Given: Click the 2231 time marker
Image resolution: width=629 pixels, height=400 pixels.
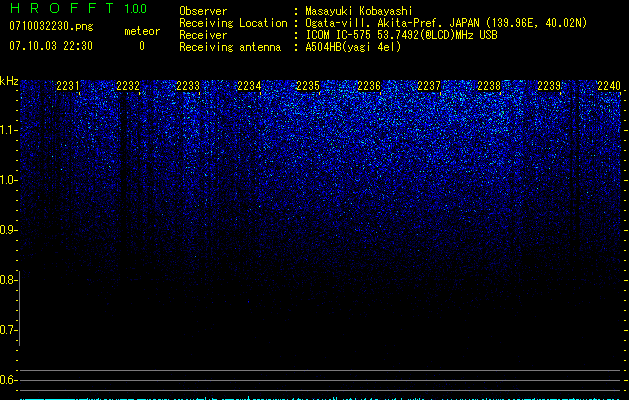Looking at the screenshot, I should [x=68, y=85].
